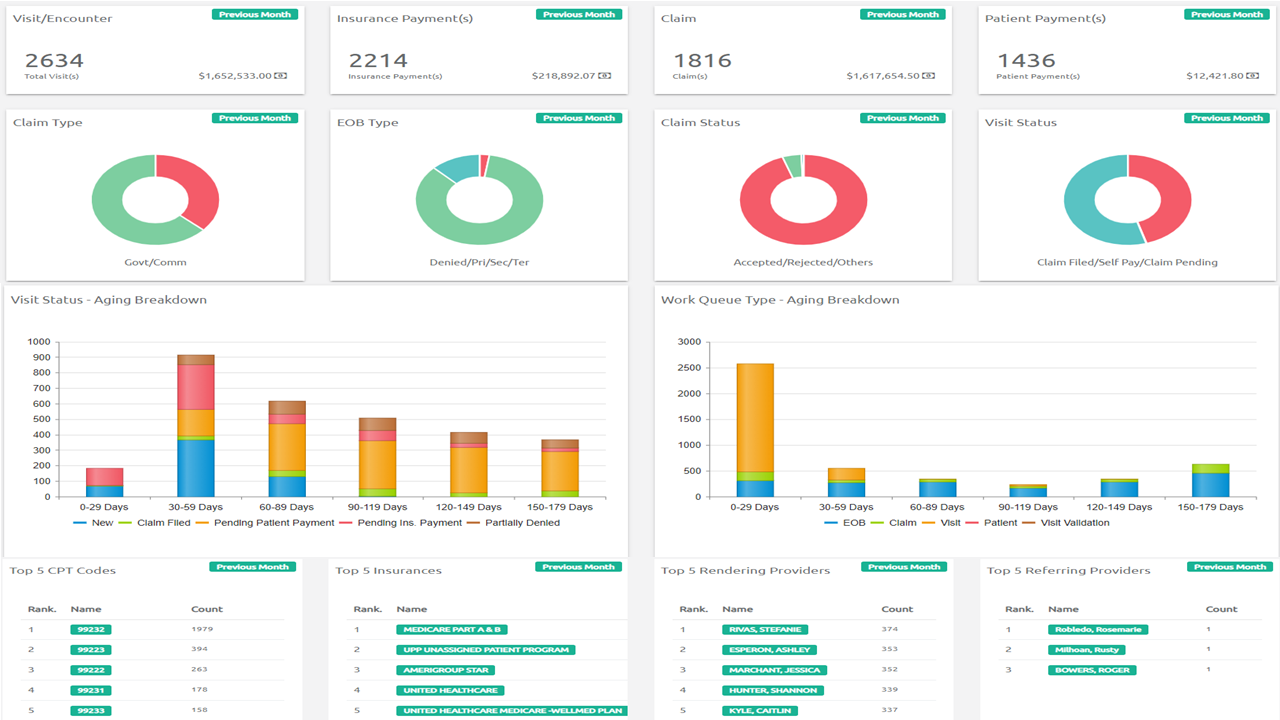
Task: Open the Previous Month selector on Visit Status card
Action: click(1227, 117)
